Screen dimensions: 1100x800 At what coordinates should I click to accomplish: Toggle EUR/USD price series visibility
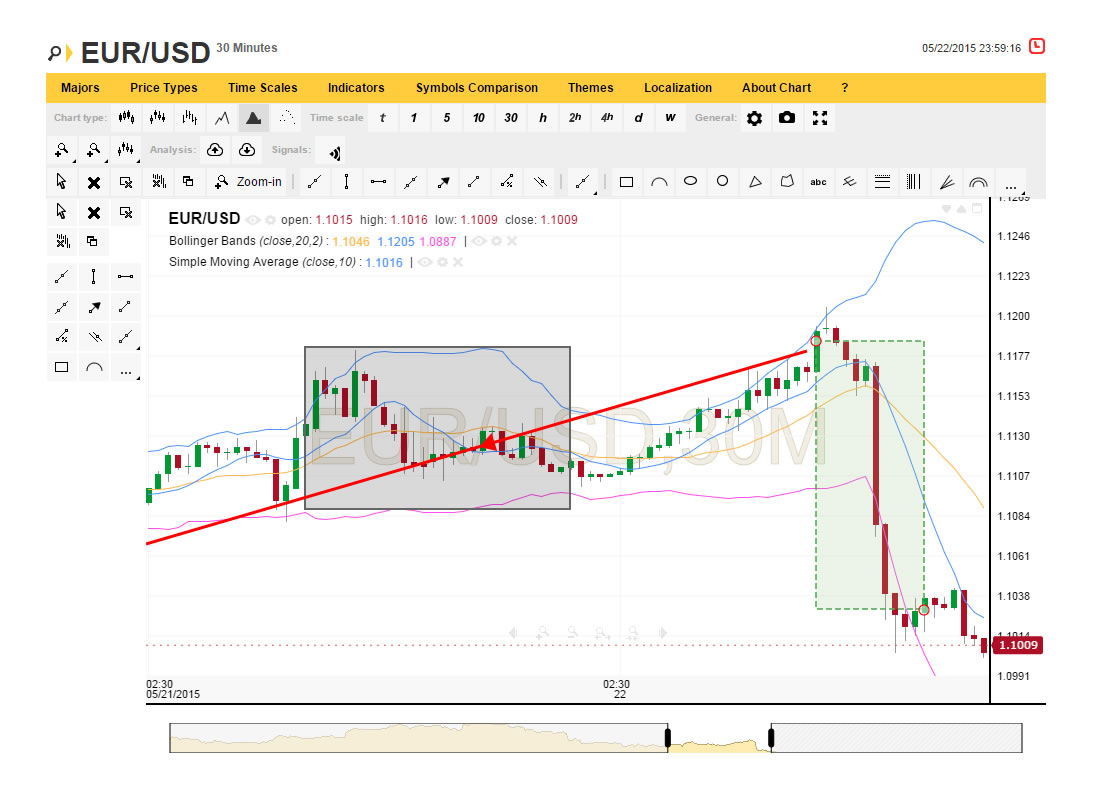tap(253, 220)
